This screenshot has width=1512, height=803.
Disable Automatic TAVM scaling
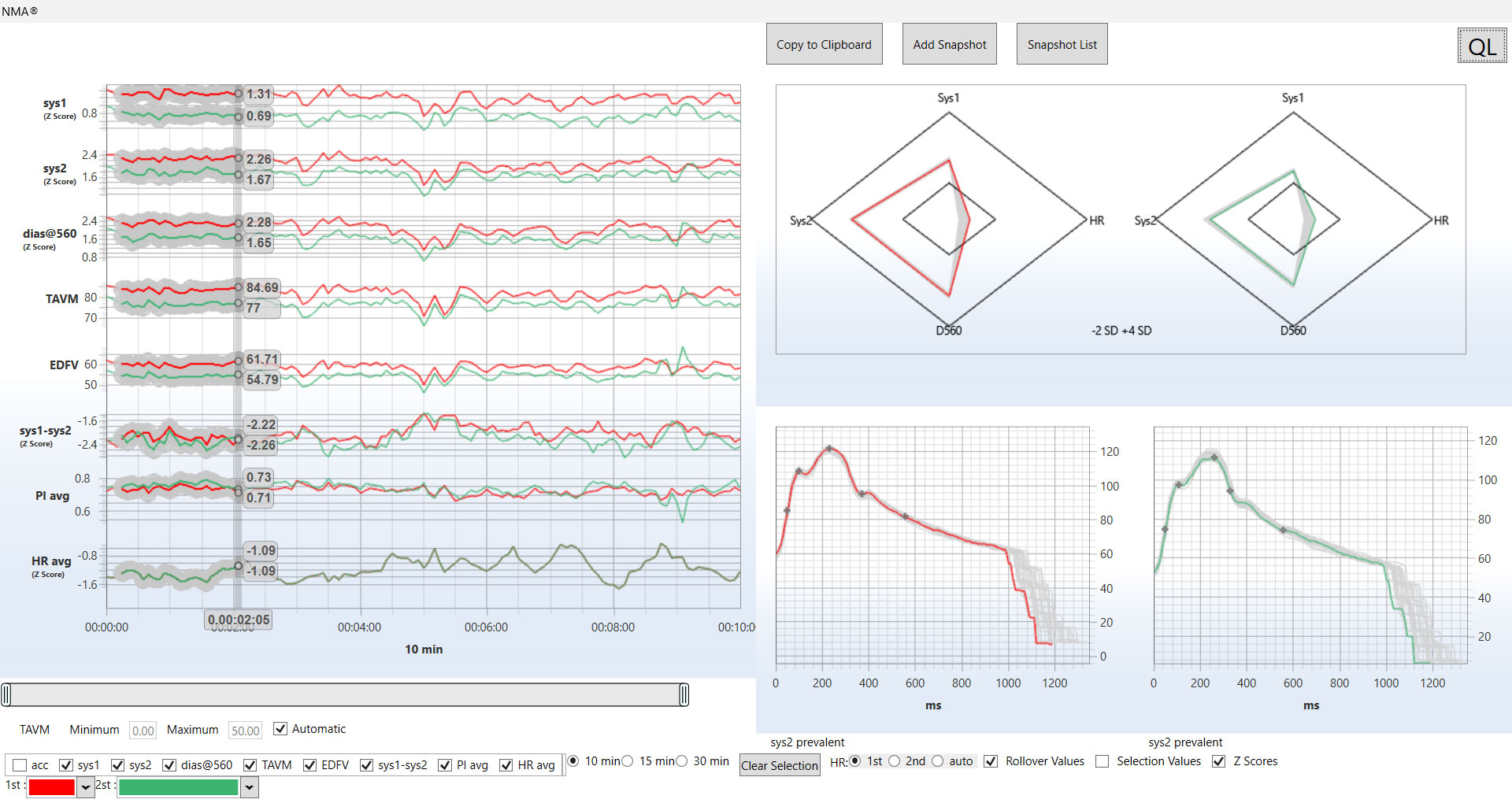pyautogui.click(x=280, y=729)
